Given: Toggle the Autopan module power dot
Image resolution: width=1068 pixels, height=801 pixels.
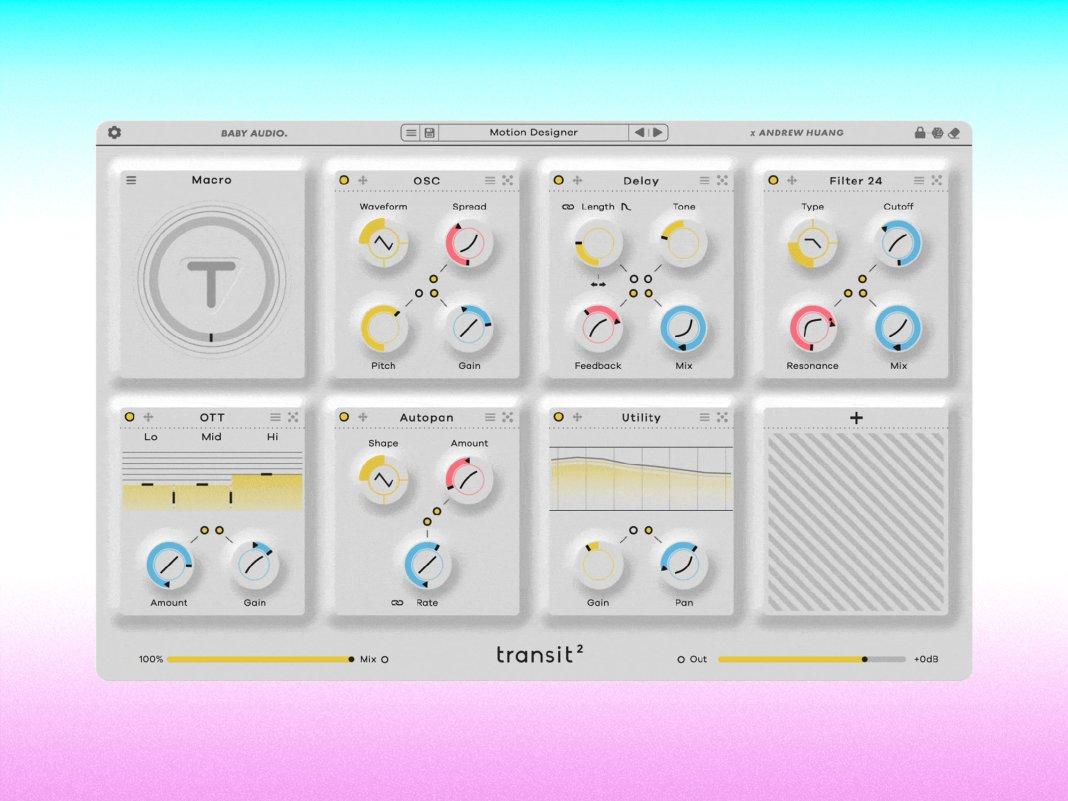Looking at the screenshot, I should [x=344, y=417].
